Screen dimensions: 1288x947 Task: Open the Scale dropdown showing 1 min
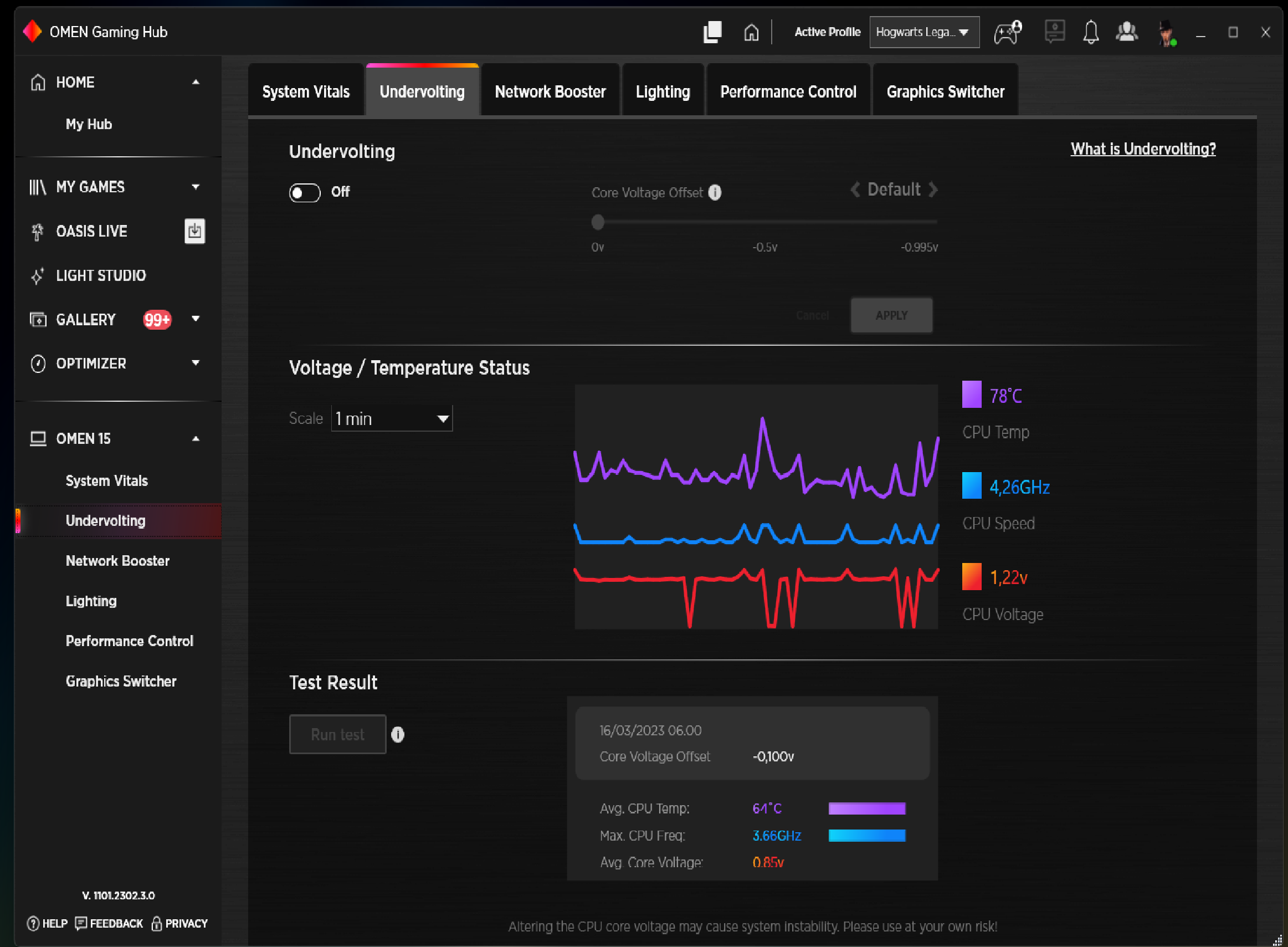(x=391, y=418)
